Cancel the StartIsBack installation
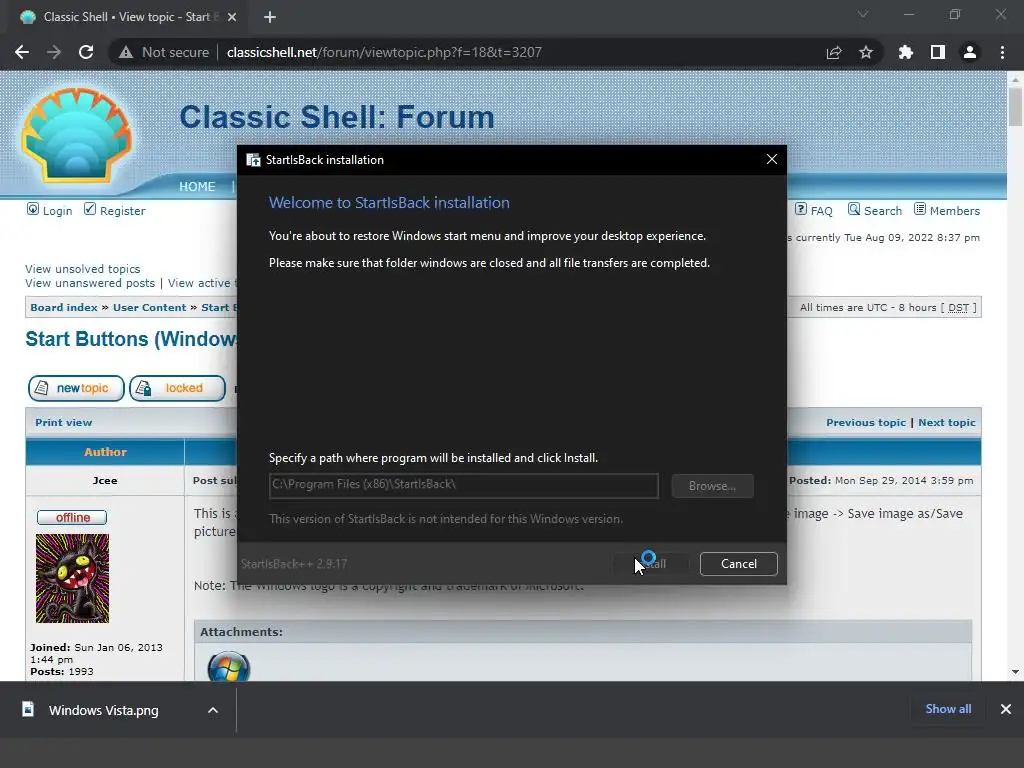 point(739,564)
